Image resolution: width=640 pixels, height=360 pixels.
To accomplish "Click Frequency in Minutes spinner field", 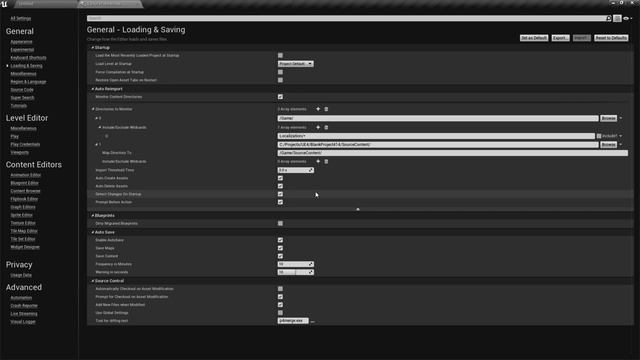I will [296, 264].
